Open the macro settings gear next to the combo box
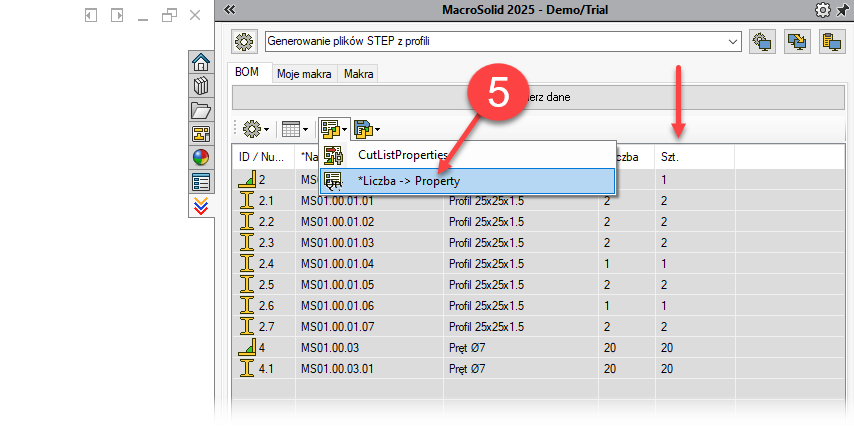This screenshot has height=426, width=854. pos(243,41)
